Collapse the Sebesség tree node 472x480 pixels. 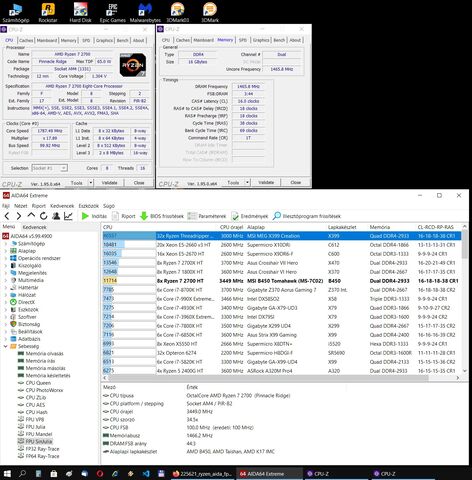coord(5,346)
